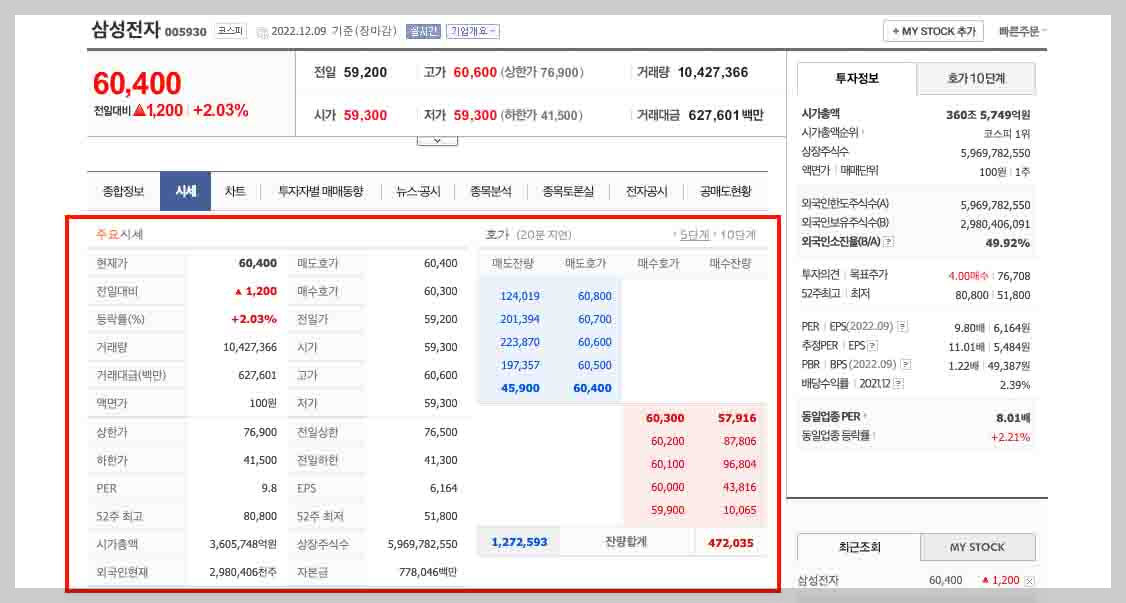Click the large current price 60,400
Image resolution: width=1126 pixels, height=603 pixels.
pyautogui.click(x=137, y=84)
